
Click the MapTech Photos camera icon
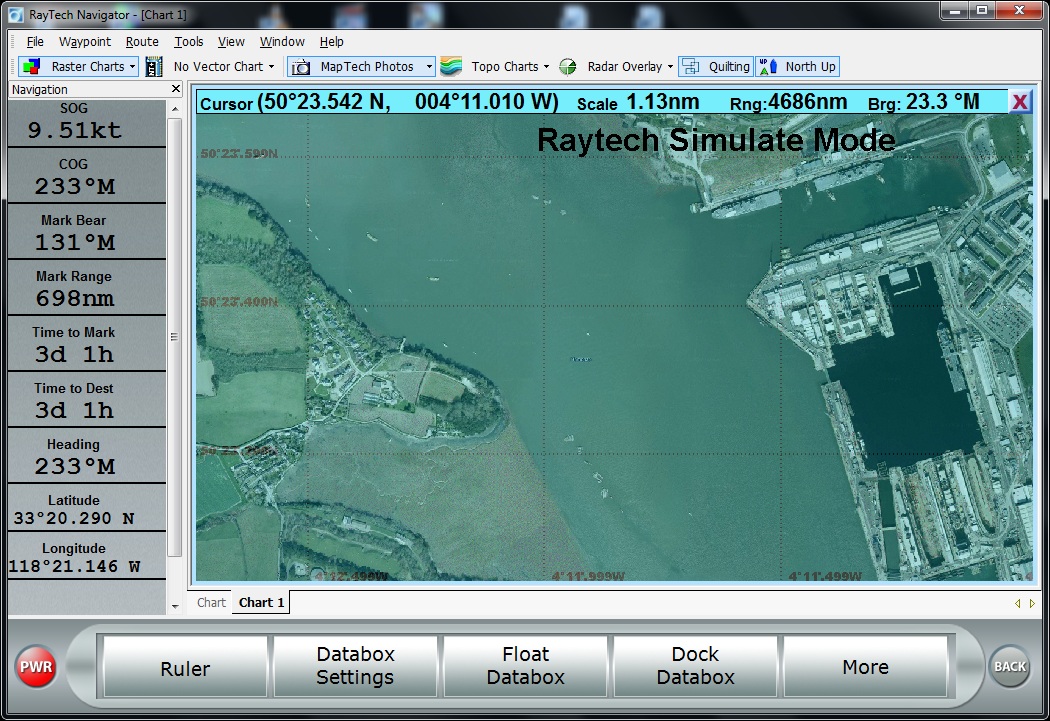[x=301, y=66]
